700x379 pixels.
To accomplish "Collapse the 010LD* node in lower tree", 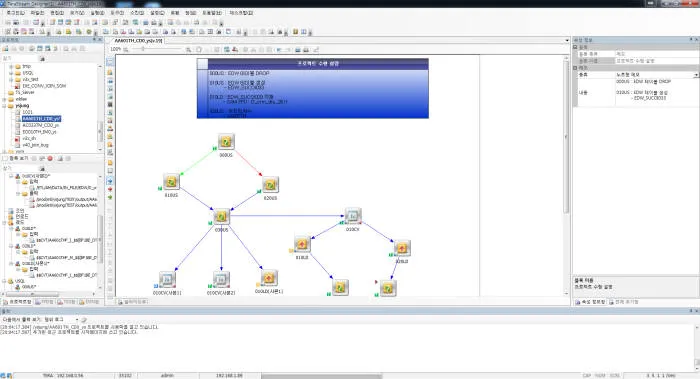I will (12, 229).
